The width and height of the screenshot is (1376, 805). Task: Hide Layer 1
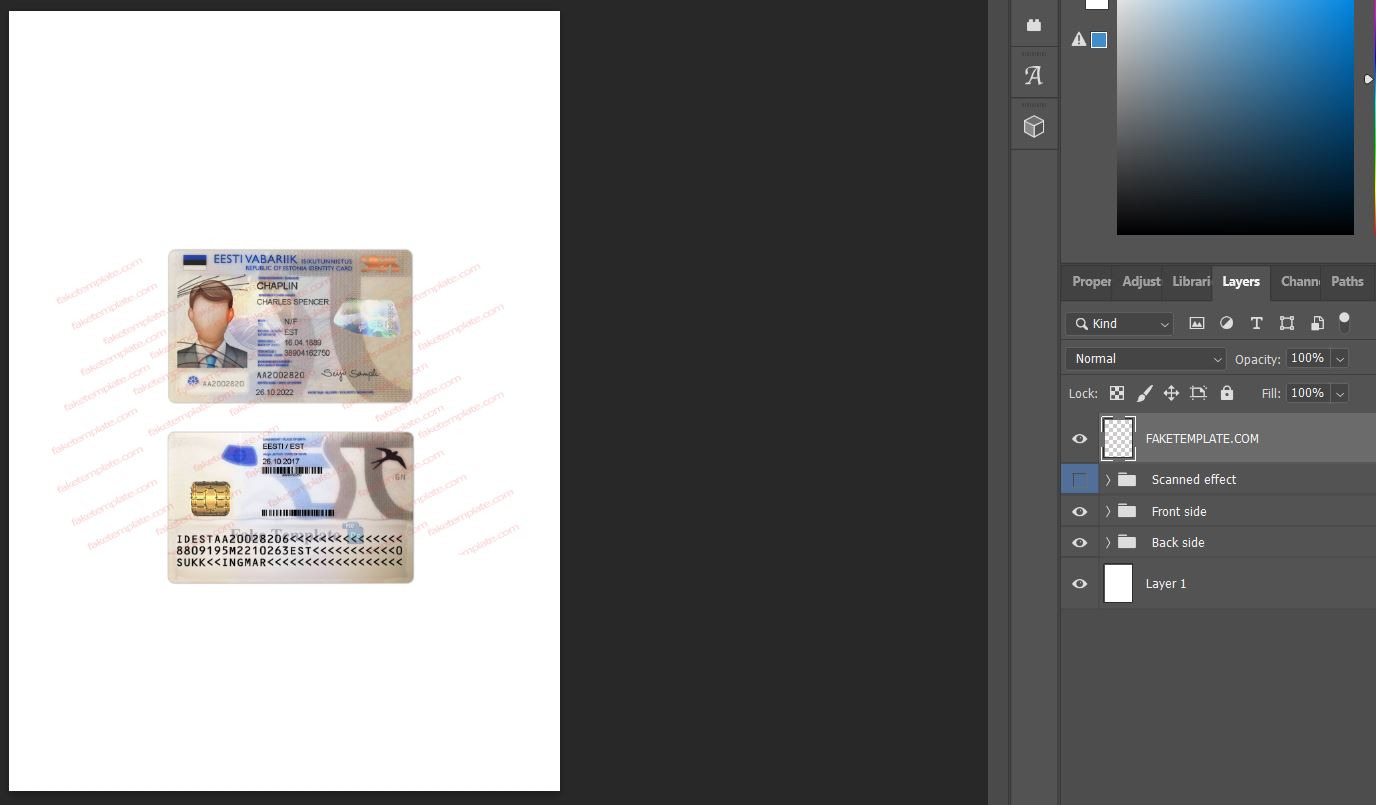click(1079, 583)
